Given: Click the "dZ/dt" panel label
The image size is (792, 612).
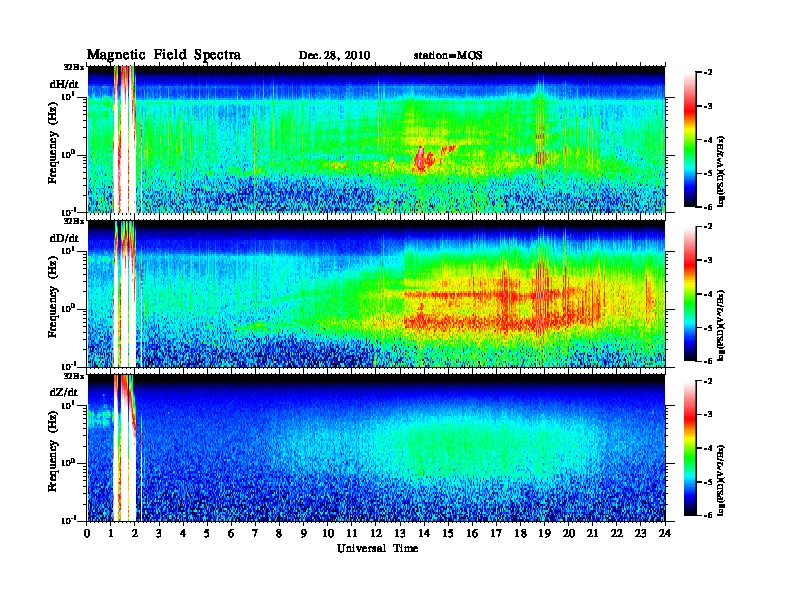Looking at the screenshot, I should click(64, 392).
